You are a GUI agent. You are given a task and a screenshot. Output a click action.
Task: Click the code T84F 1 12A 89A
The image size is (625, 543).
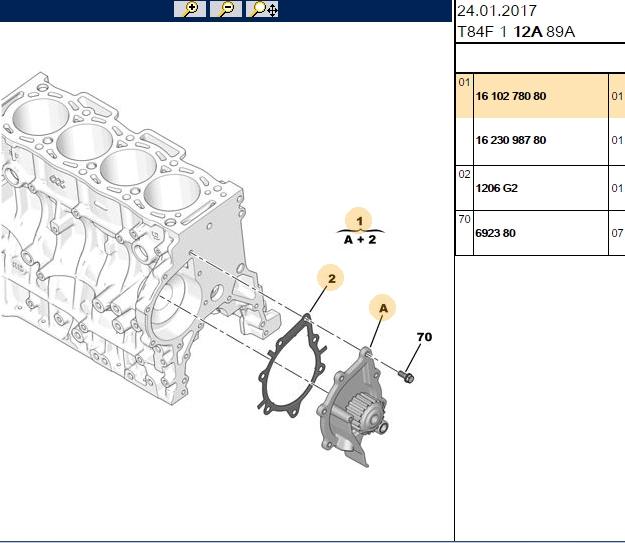pos(516,31)
